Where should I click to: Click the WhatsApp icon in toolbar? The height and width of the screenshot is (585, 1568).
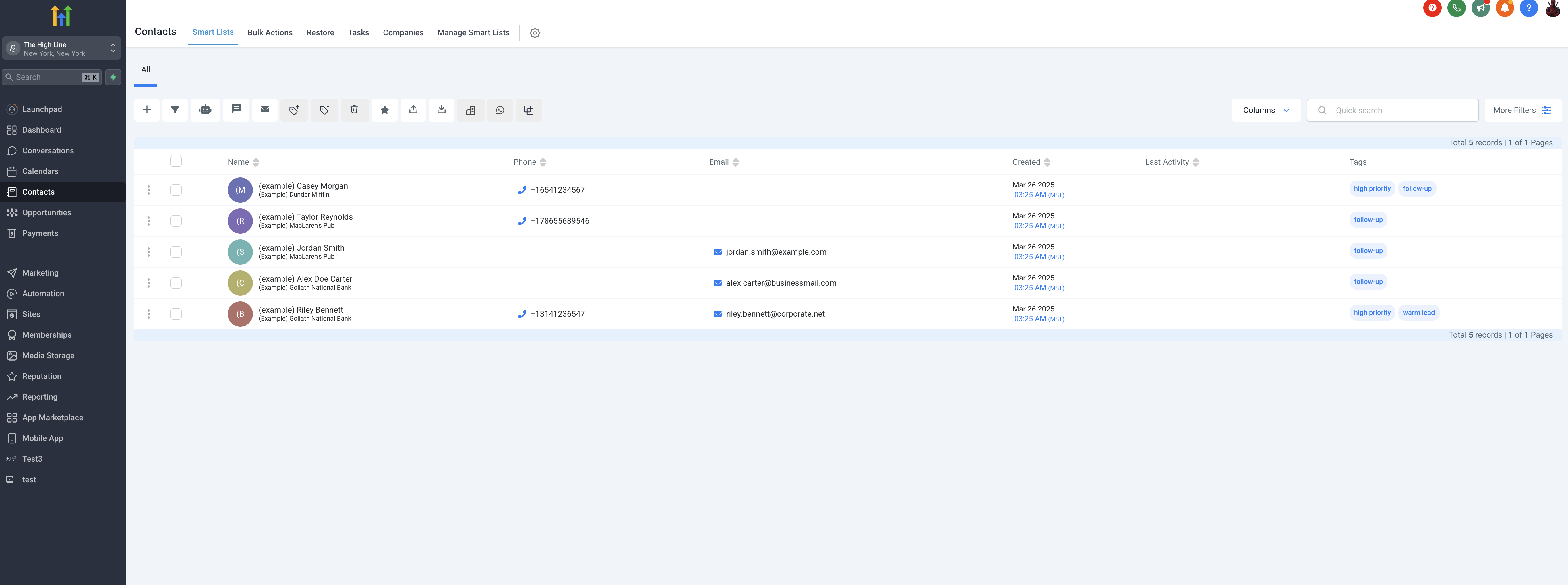[x=500, y=110]
